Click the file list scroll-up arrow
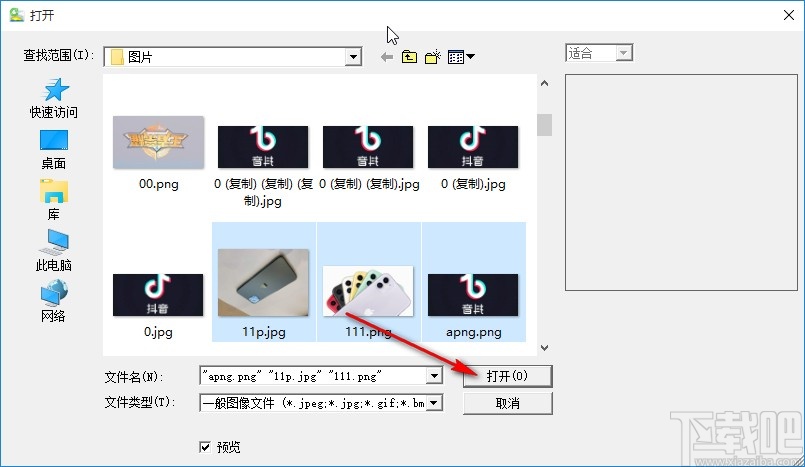Viewport: 805px width, 467px height. tap(544, 83)
